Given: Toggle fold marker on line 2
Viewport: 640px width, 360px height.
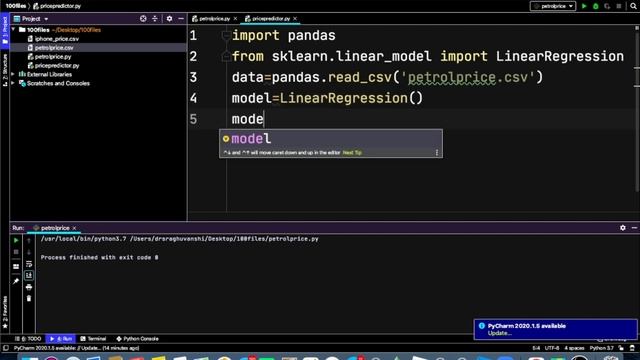Looking at the screenshot, I should (226, 56).
